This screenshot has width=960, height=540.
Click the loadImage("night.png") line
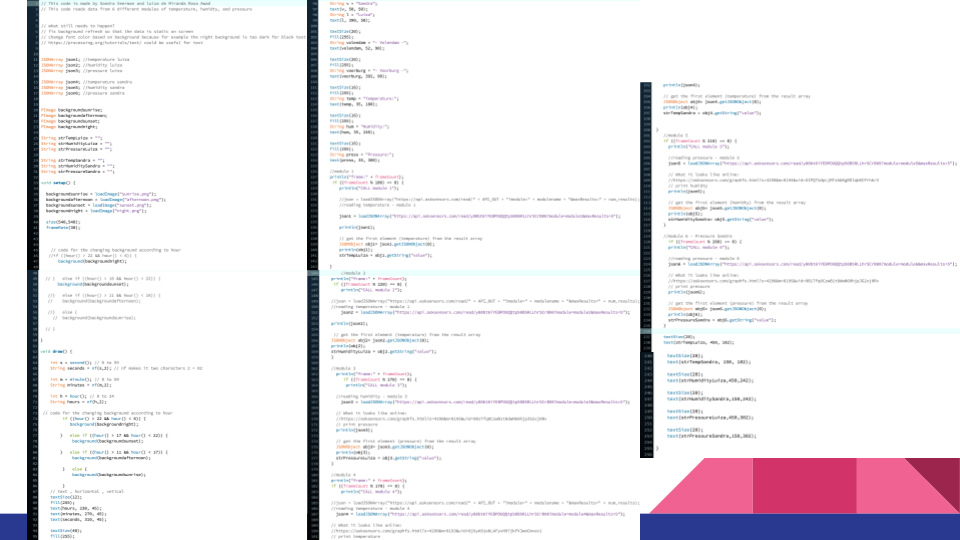96,211
